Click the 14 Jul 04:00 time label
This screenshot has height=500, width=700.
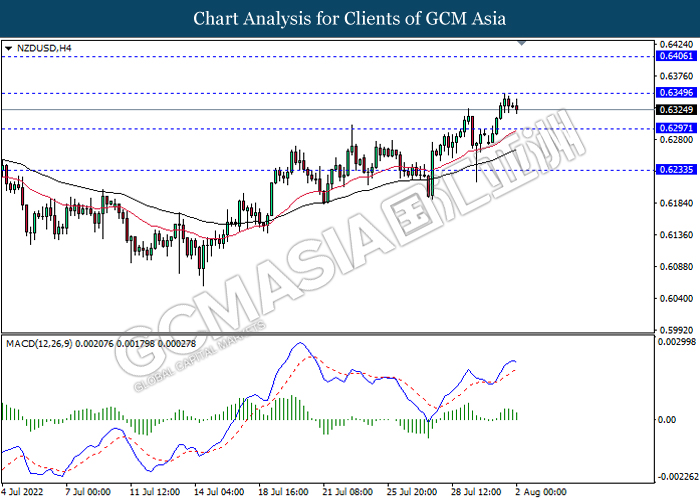(219, 492)
